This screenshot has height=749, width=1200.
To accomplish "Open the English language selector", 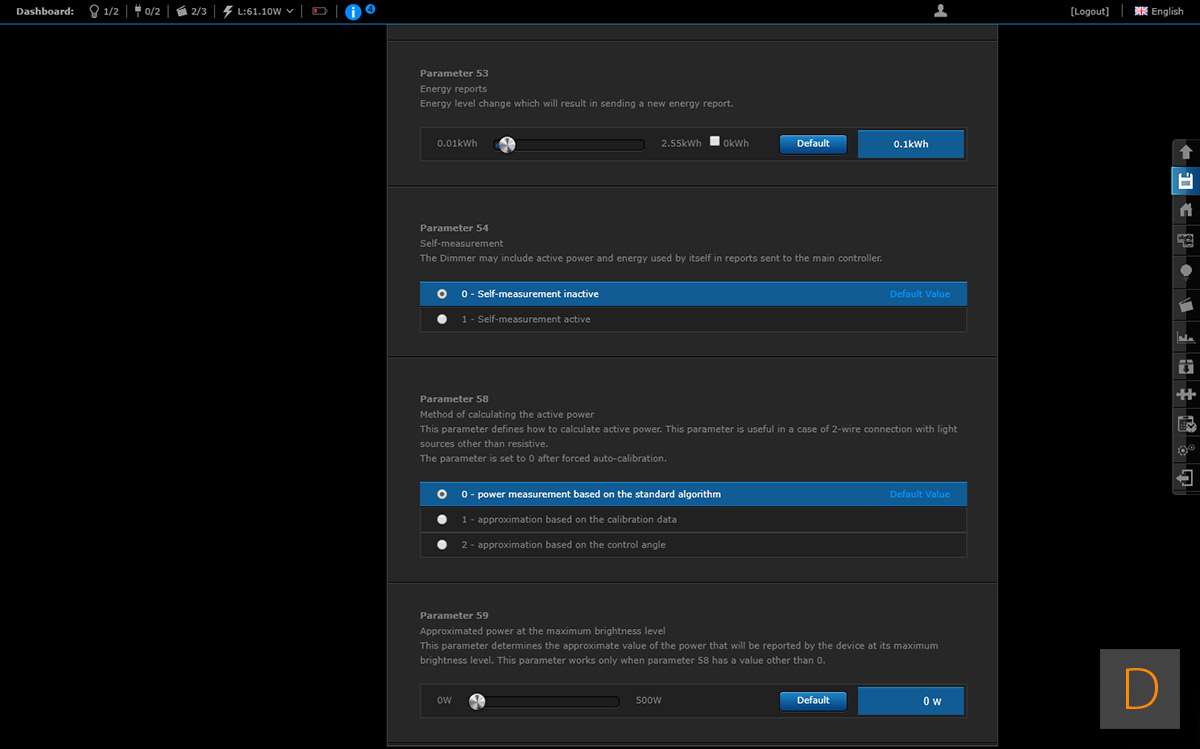I will (1159, 11).
